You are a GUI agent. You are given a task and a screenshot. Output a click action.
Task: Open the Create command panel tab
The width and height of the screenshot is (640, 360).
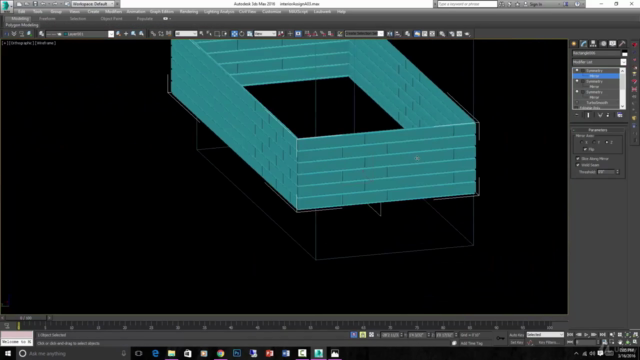(x=574, y=44)
